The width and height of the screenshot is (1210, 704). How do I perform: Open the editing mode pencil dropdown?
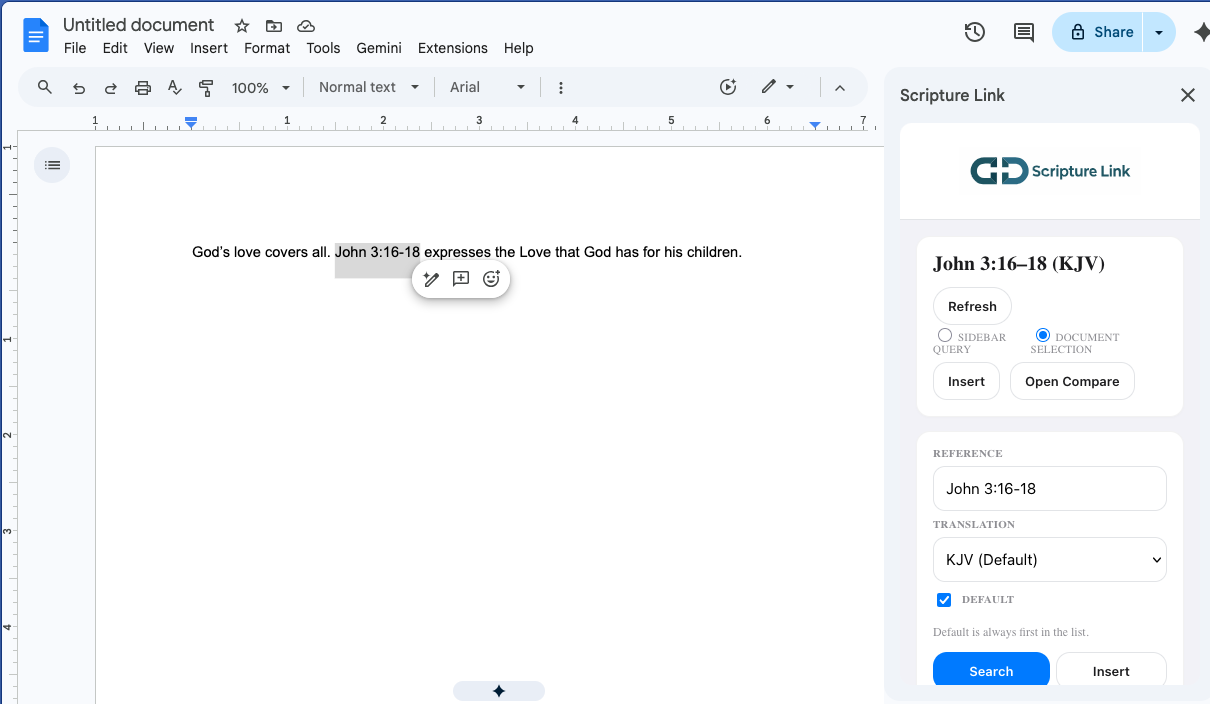777,87
